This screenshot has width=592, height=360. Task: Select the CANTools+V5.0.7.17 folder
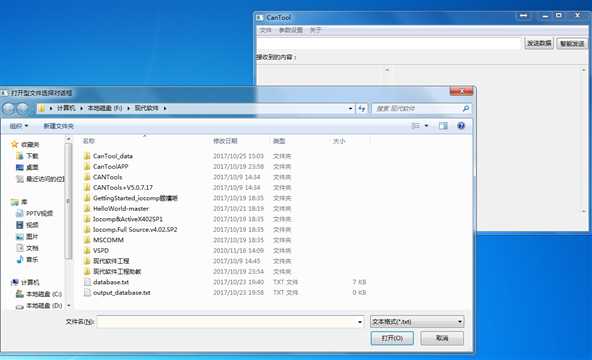[123, 188]
